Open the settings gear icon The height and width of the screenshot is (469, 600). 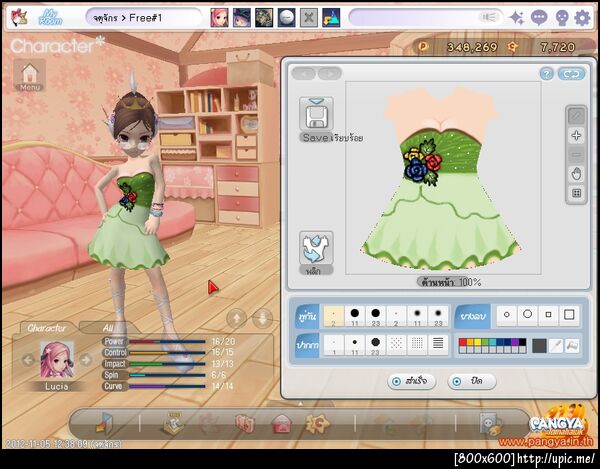coord(582,18)
